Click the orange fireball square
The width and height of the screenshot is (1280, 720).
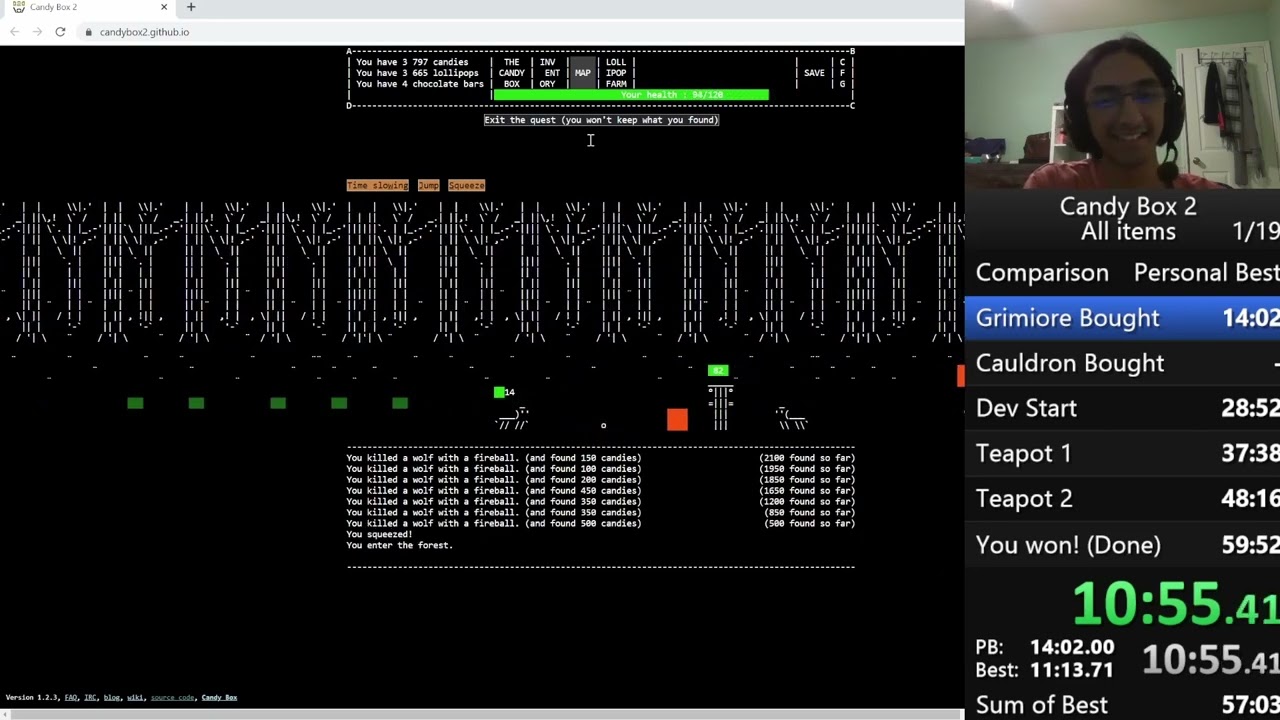click(x=677, y=419)
